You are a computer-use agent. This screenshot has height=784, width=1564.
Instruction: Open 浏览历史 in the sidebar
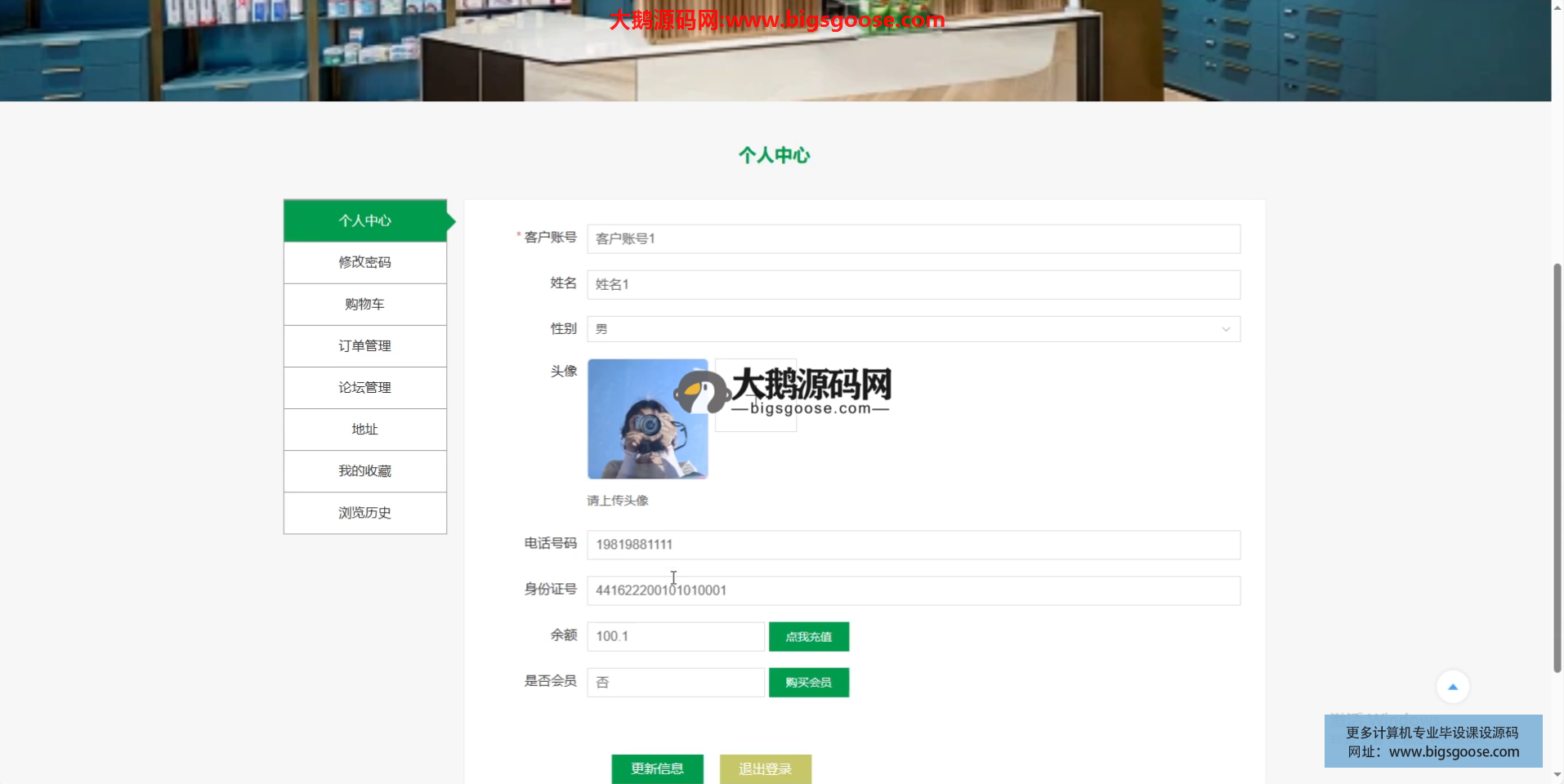pos(364,513)
